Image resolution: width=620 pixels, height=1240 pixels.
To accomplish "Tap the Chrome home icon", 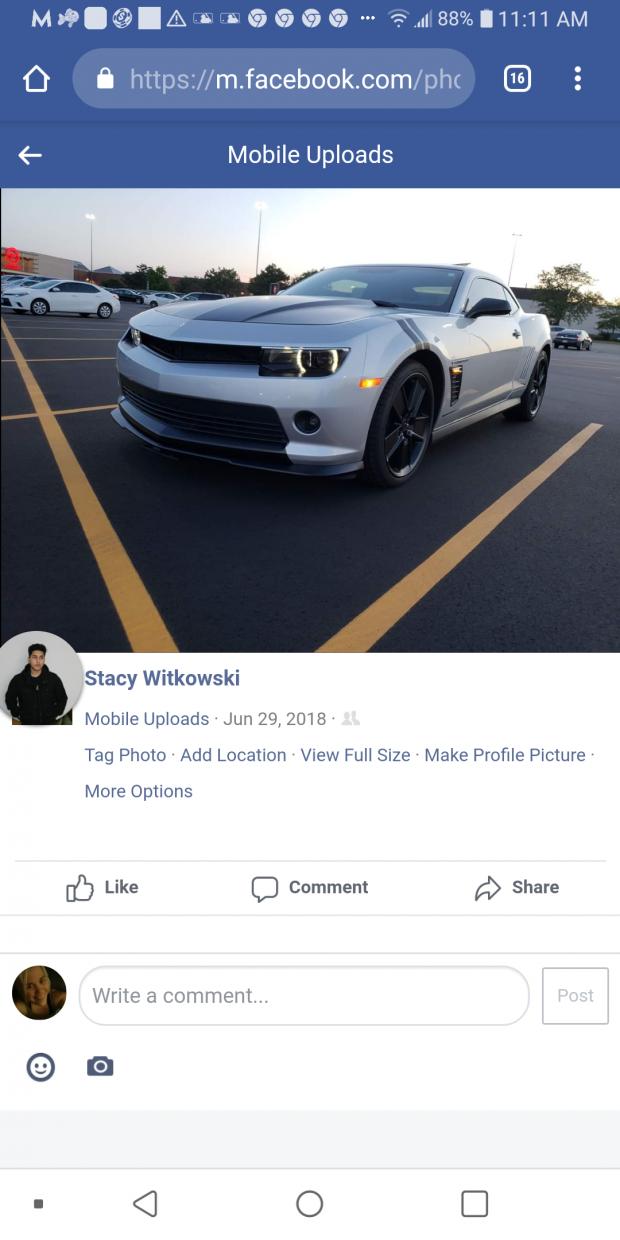I will click(x=36, y=79).
